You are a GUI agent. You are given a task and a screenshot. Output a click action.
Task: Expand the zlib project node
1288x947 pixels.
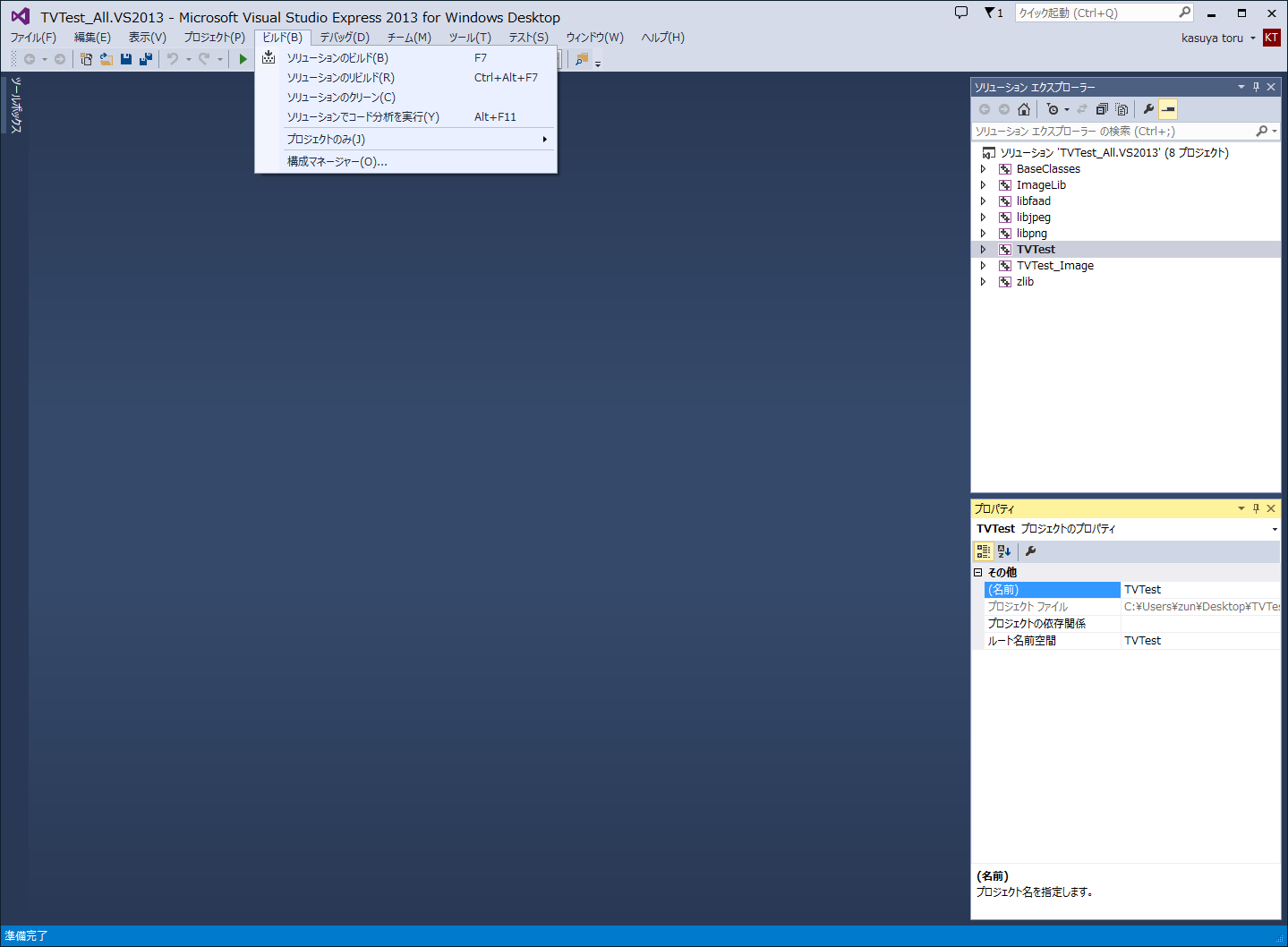point(983,282)
